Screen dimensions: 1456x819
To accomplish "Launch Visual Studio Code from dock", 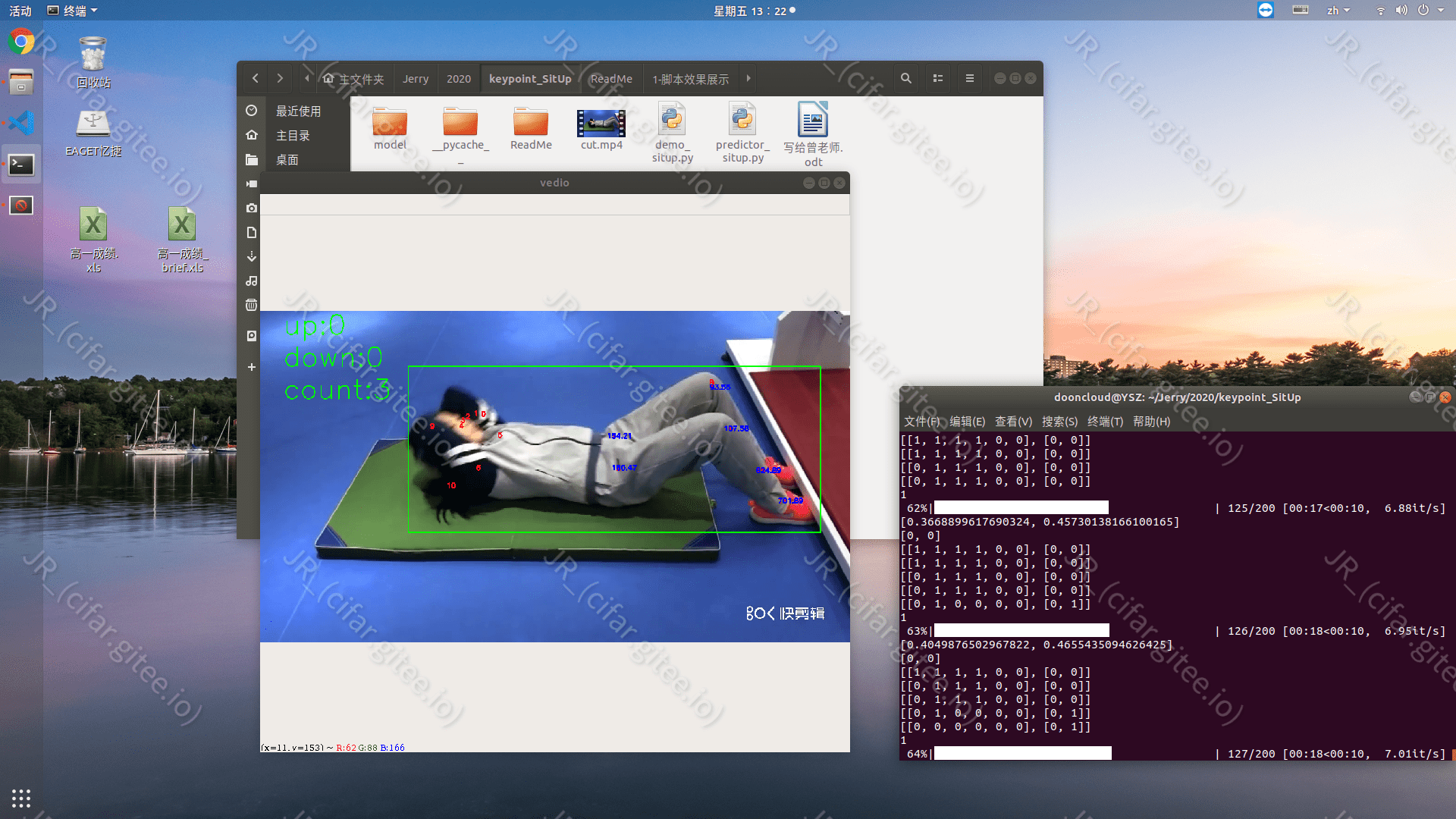I will tap(21, 123).
